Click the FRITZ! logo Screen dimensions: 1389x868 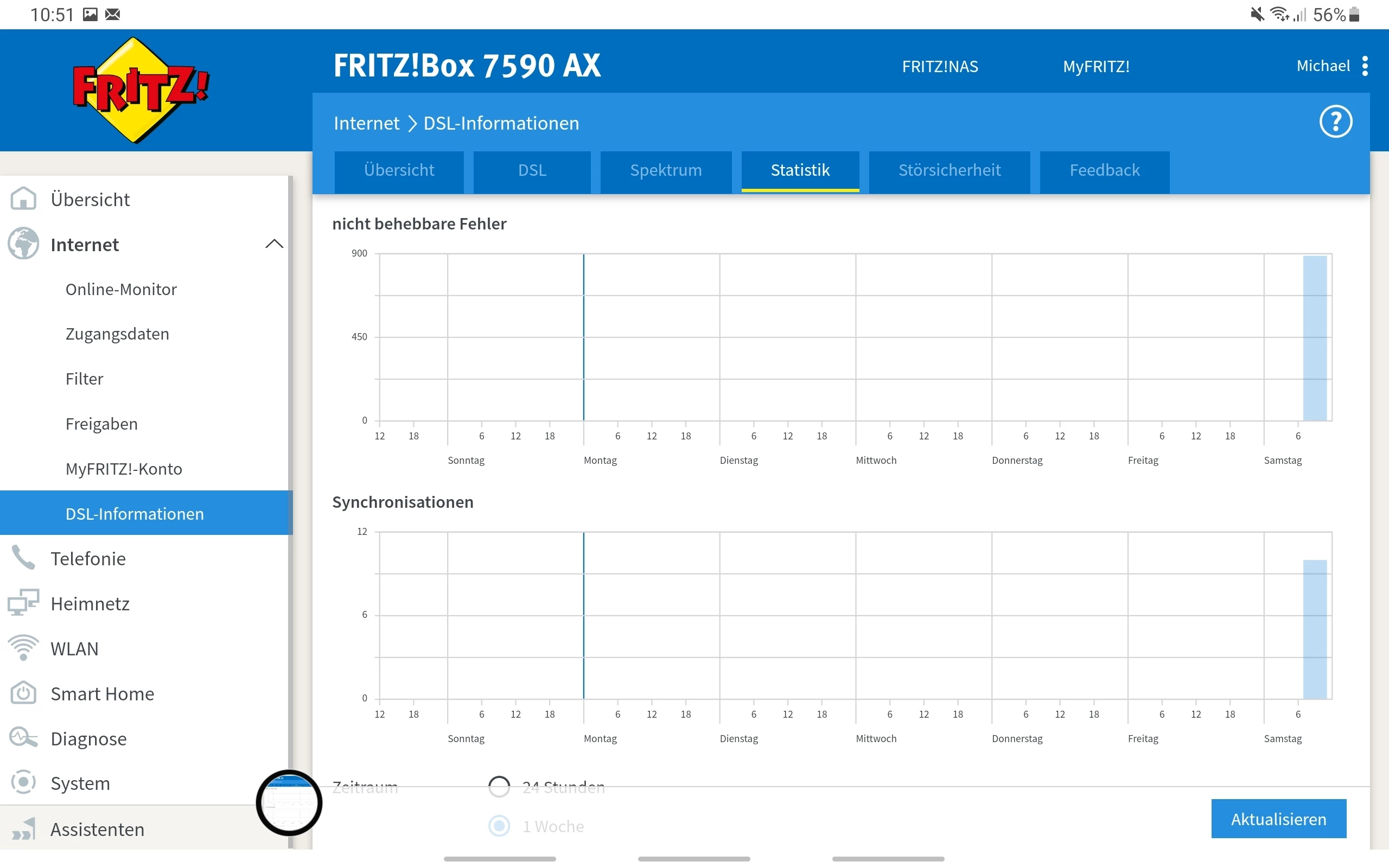(139, 90)
